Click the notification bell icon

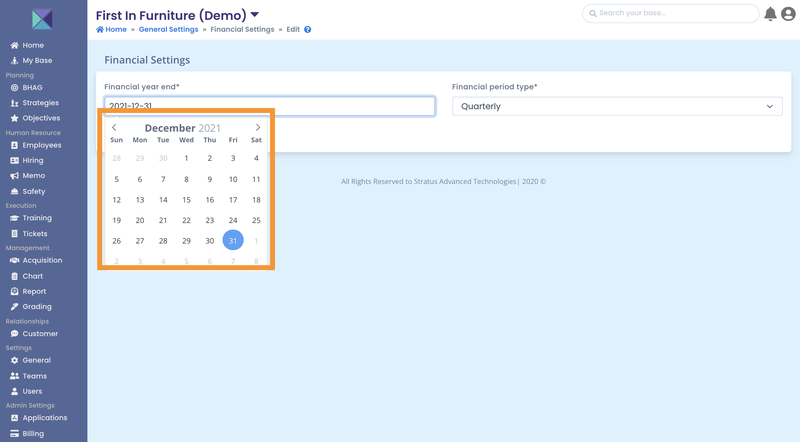[770, 14]
